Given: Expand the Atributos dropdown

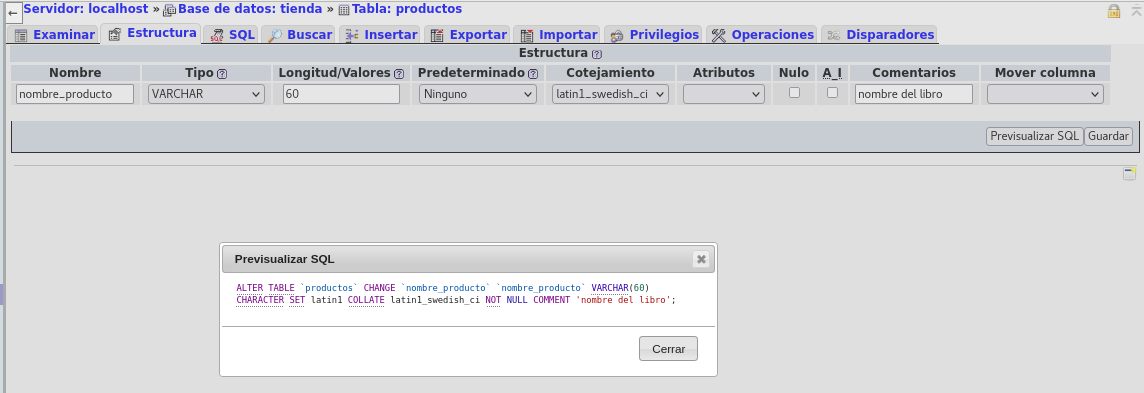Looking at the screenshot, I should 724,94.
